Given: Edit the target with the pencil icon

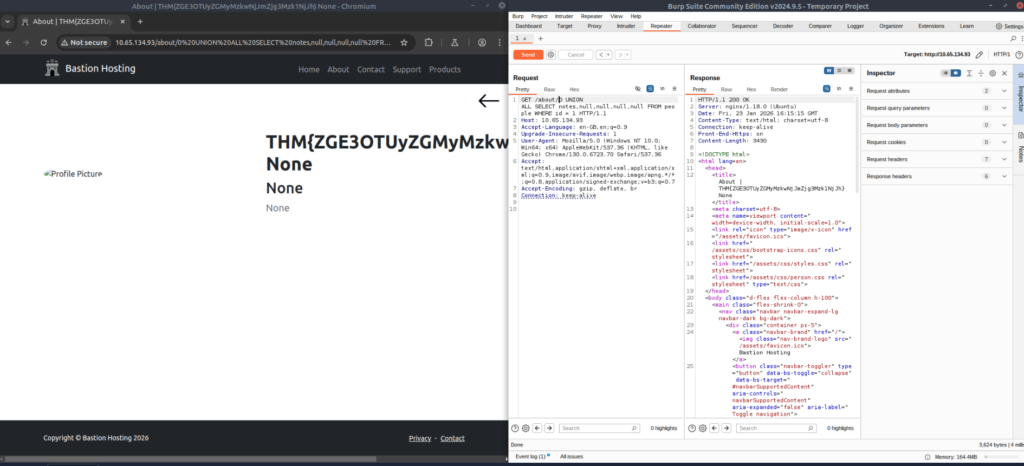Looking at the screenshot, I should click(978, 55).
